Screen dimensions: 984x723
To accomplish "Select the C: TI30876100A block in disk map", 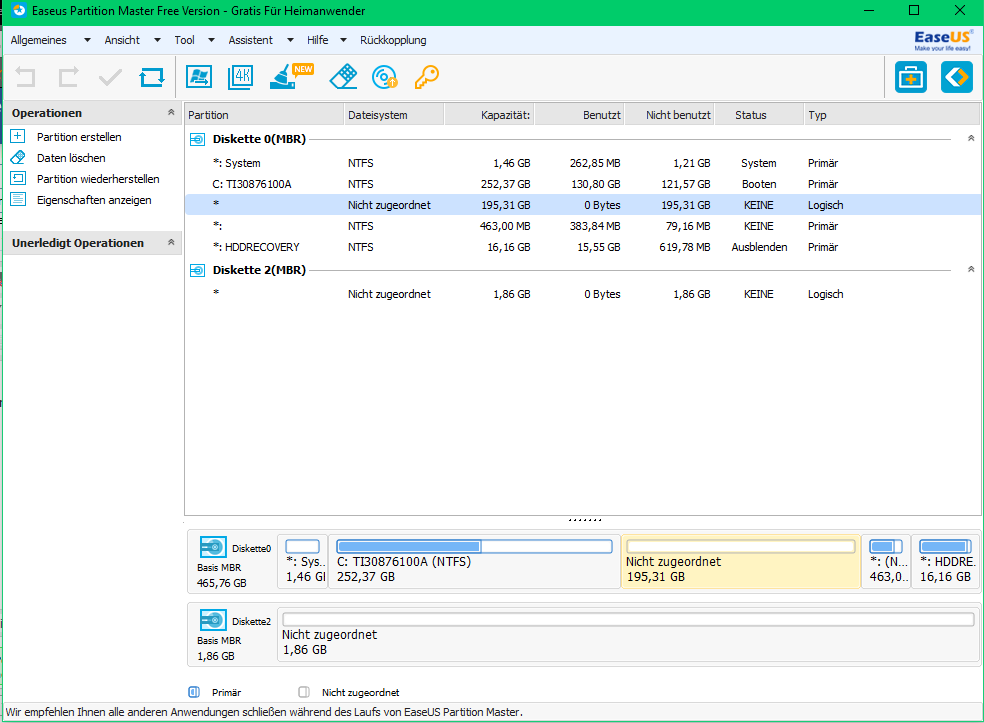I will point(474,562).
